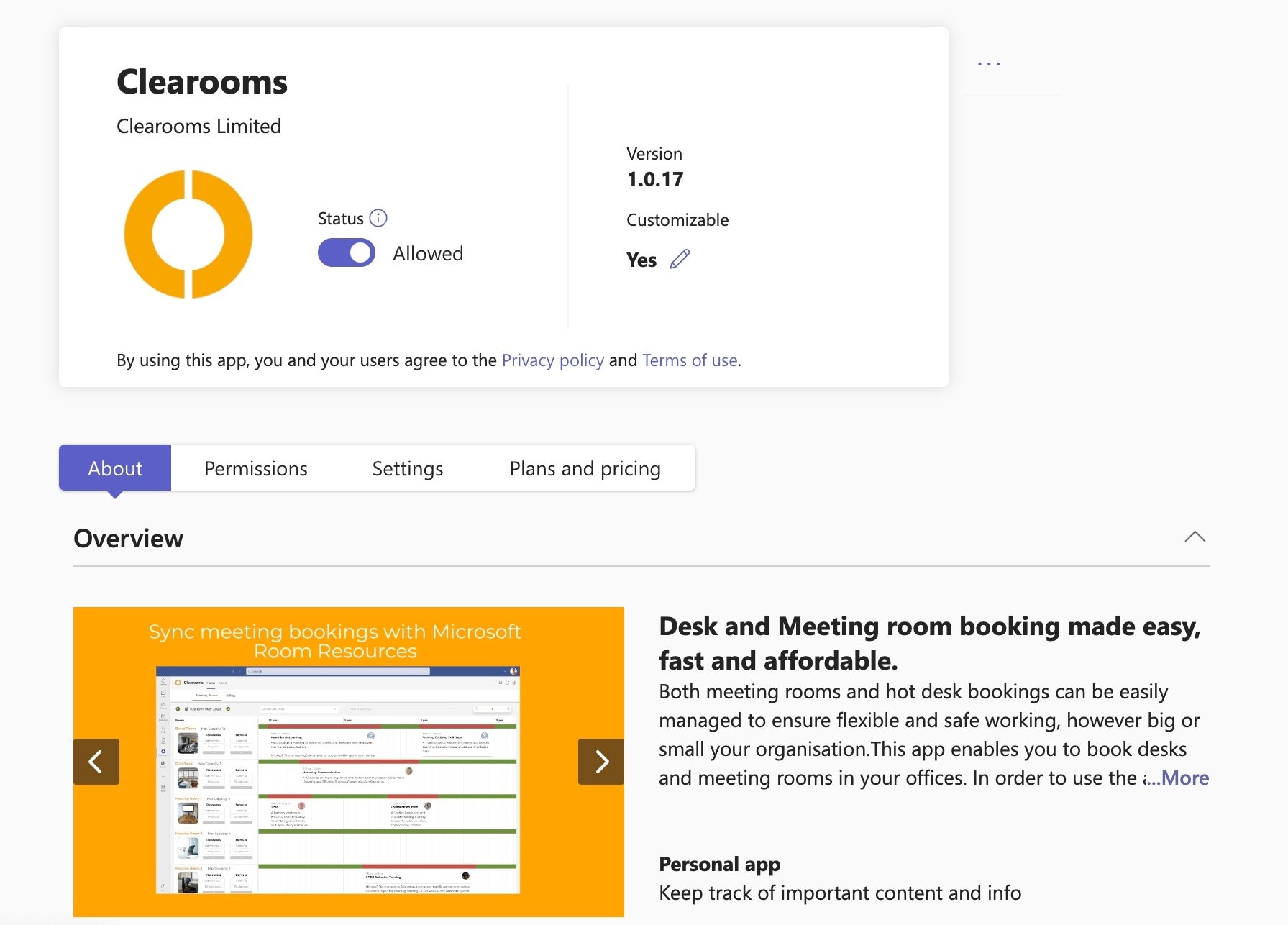Click the Status info icon

378,218
